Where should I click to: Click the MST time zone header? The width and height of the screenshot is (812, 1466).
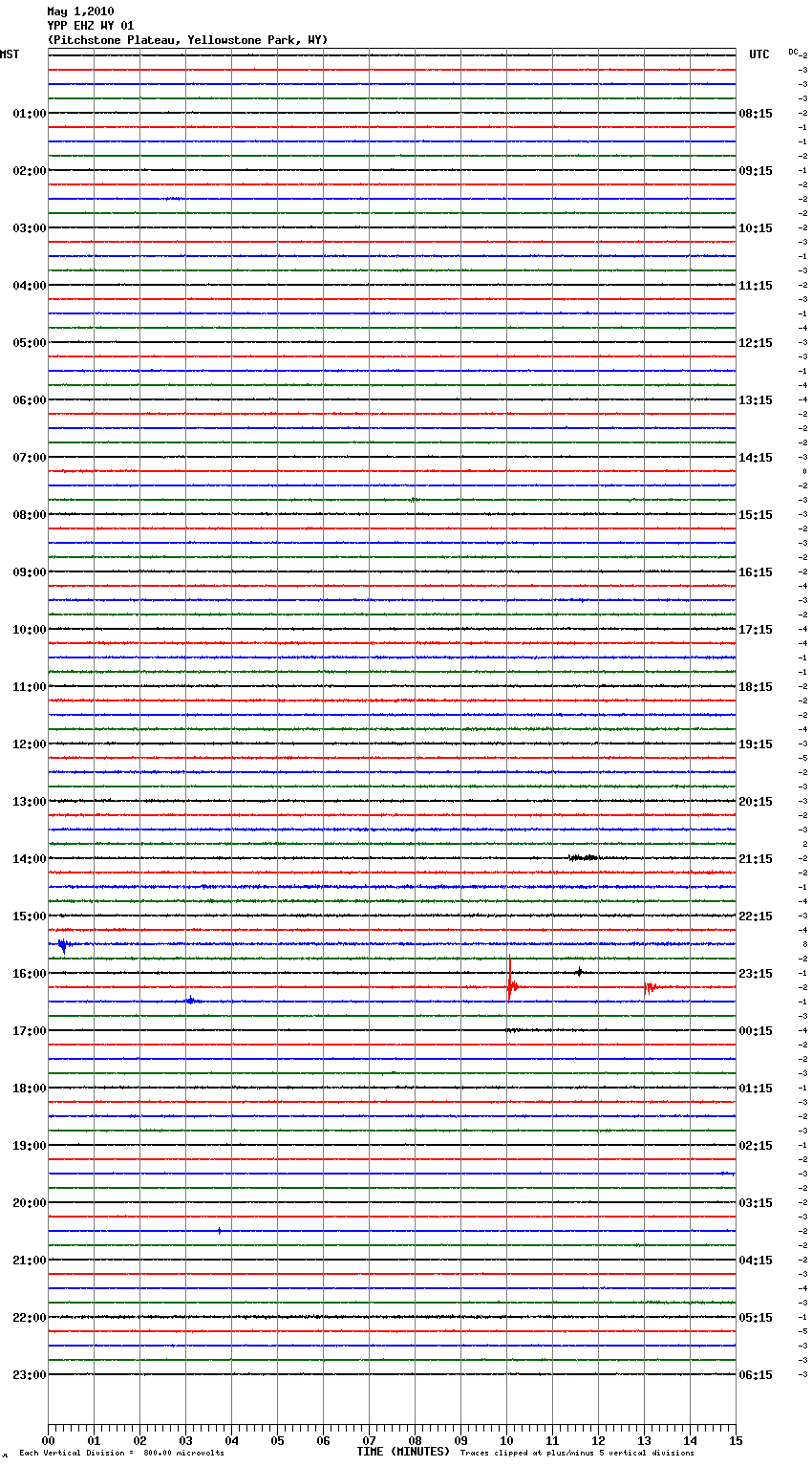10,54
